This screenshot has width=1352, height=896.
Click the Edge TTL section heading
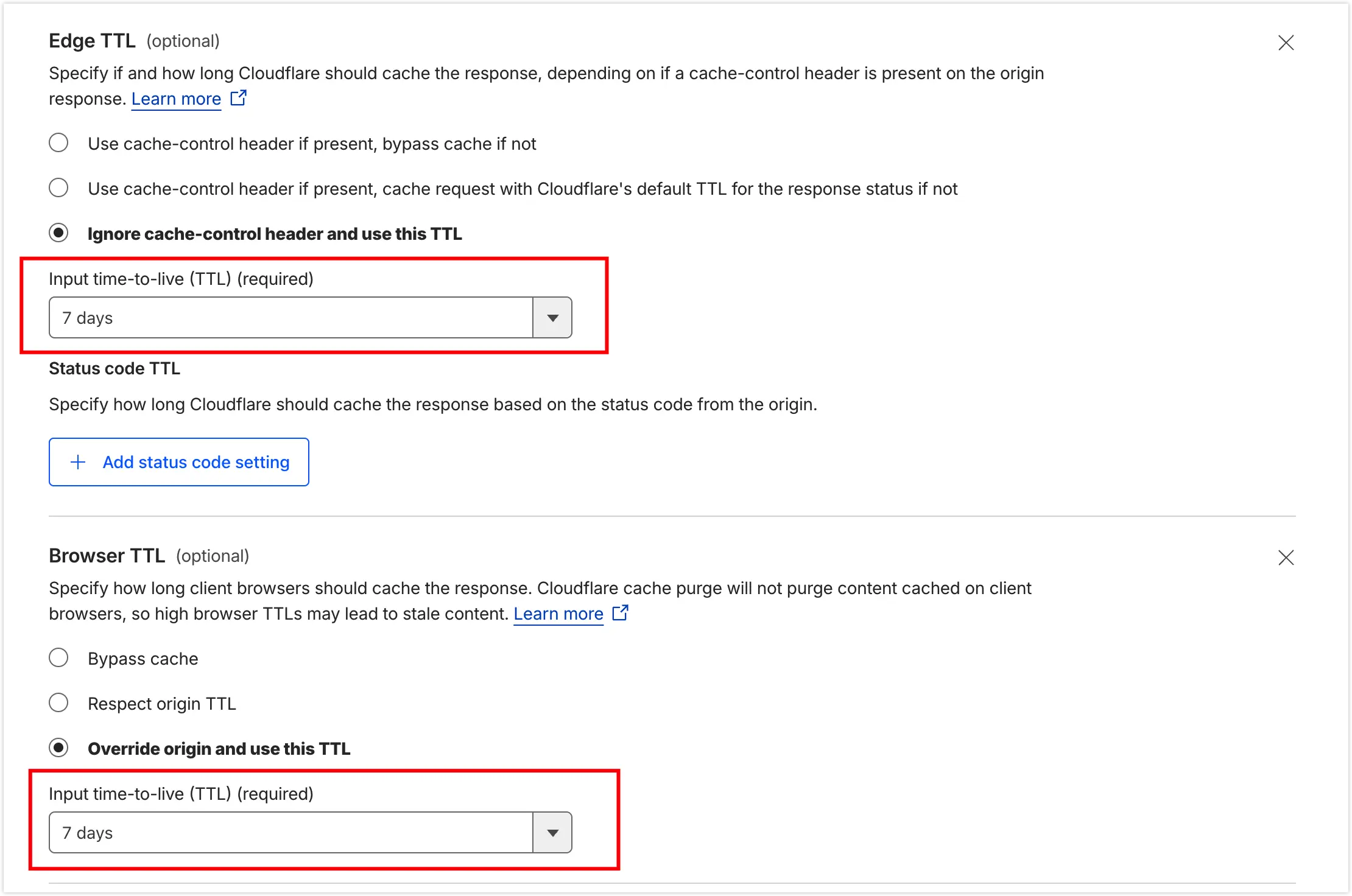[x=92, y=41]
